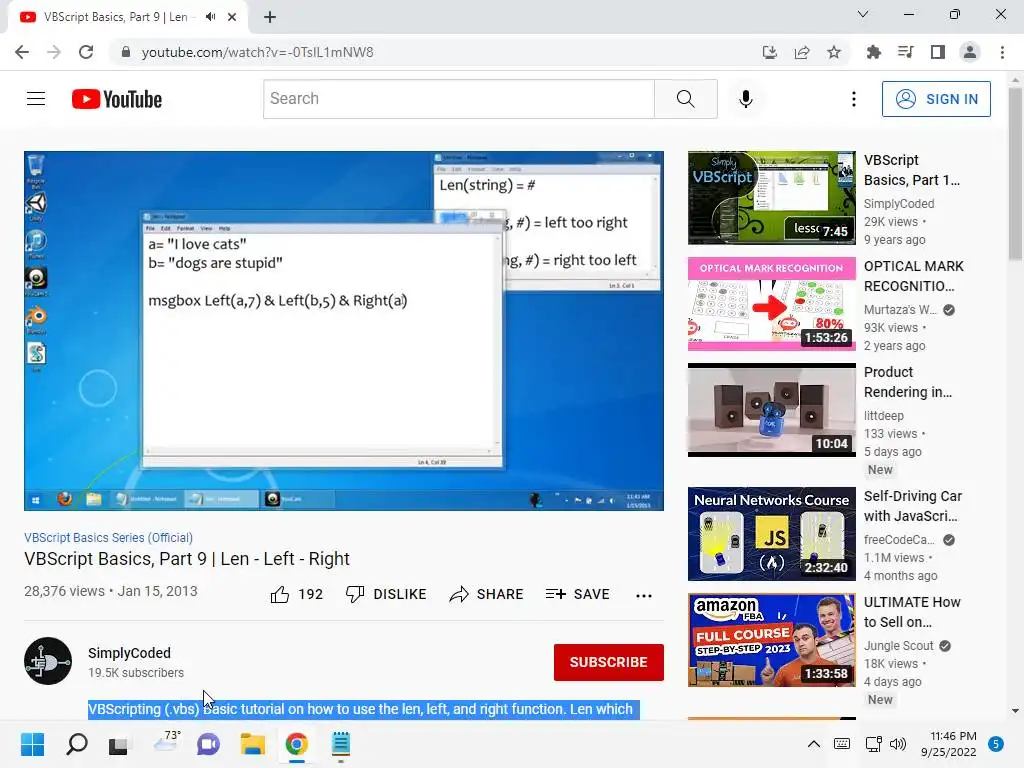Viewport: 1024px width, 768px height.
Task: Start voice search with the microphone
Action: (x=746, y=99)
